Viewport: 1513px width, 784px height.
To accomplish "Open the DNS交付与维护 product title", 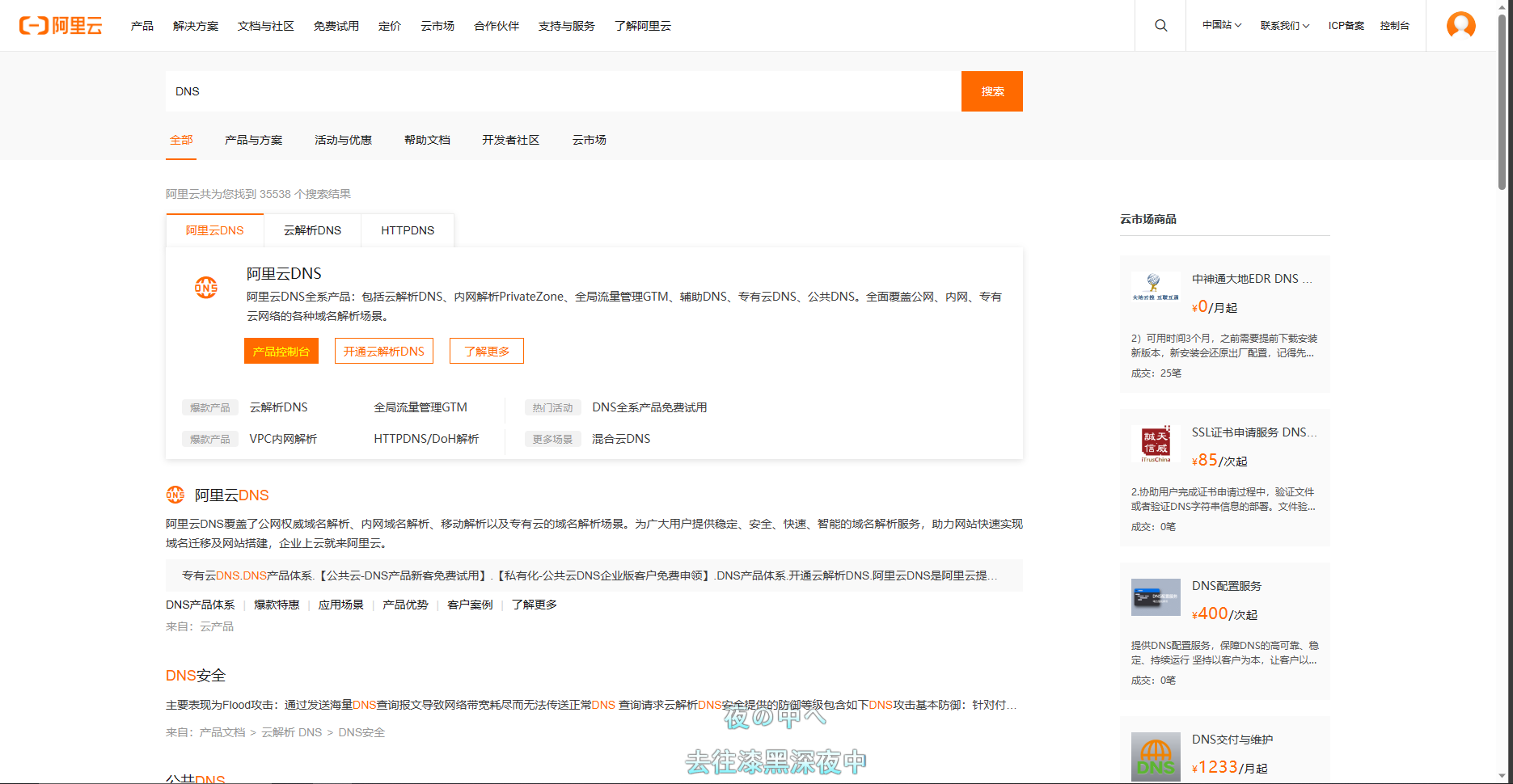I will click(1232, 740).
